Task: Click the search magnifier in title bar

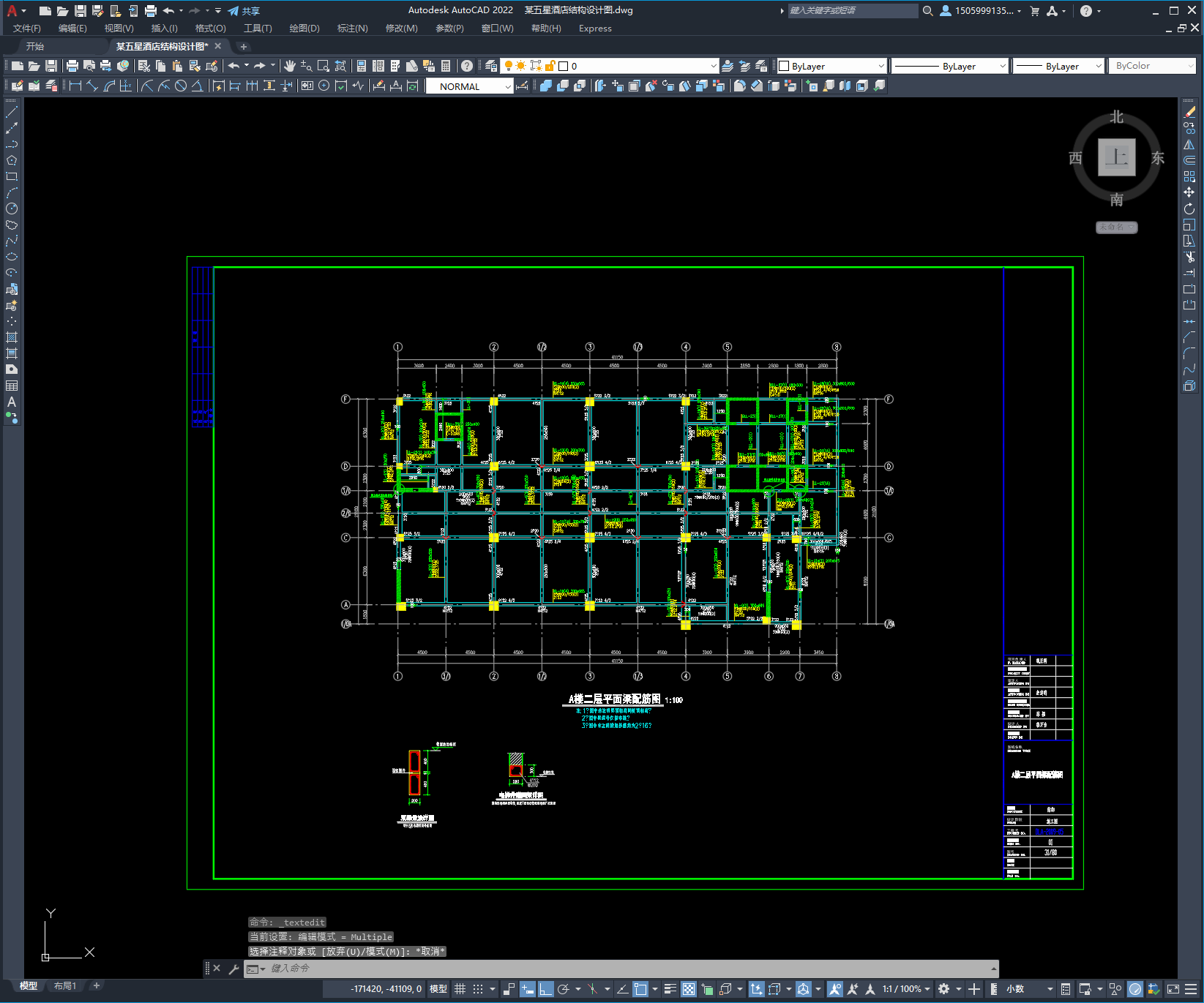Action: pyautogui.click(x=928, y=11)
